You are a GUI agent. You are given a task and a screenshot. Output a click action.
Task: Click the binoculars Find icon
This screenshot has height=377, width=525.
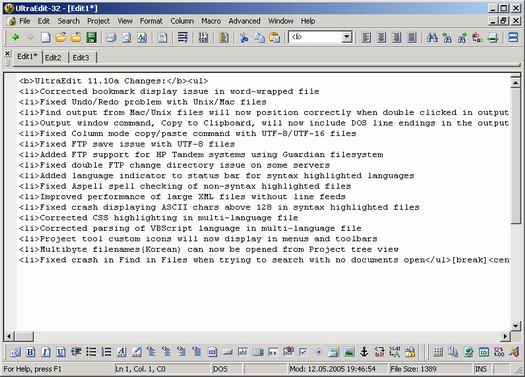432,37
